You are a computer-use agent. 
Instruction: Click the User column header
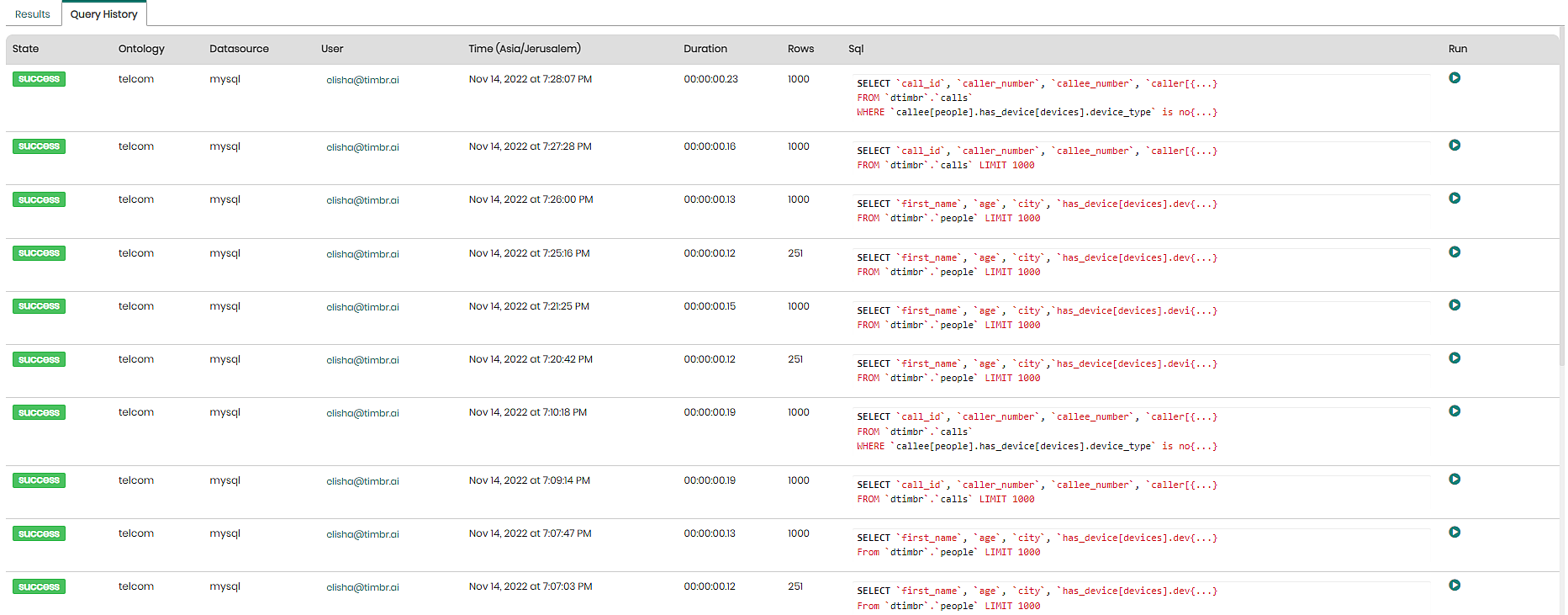(x=332, y=49)
